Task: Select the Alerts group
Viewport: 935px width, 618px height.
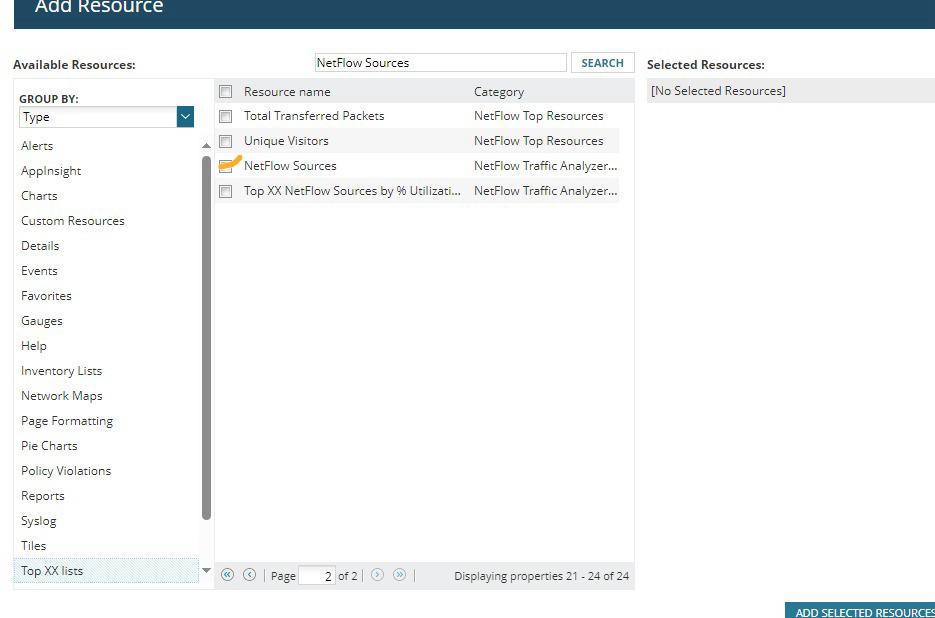Action: click(x=37, y=146)
